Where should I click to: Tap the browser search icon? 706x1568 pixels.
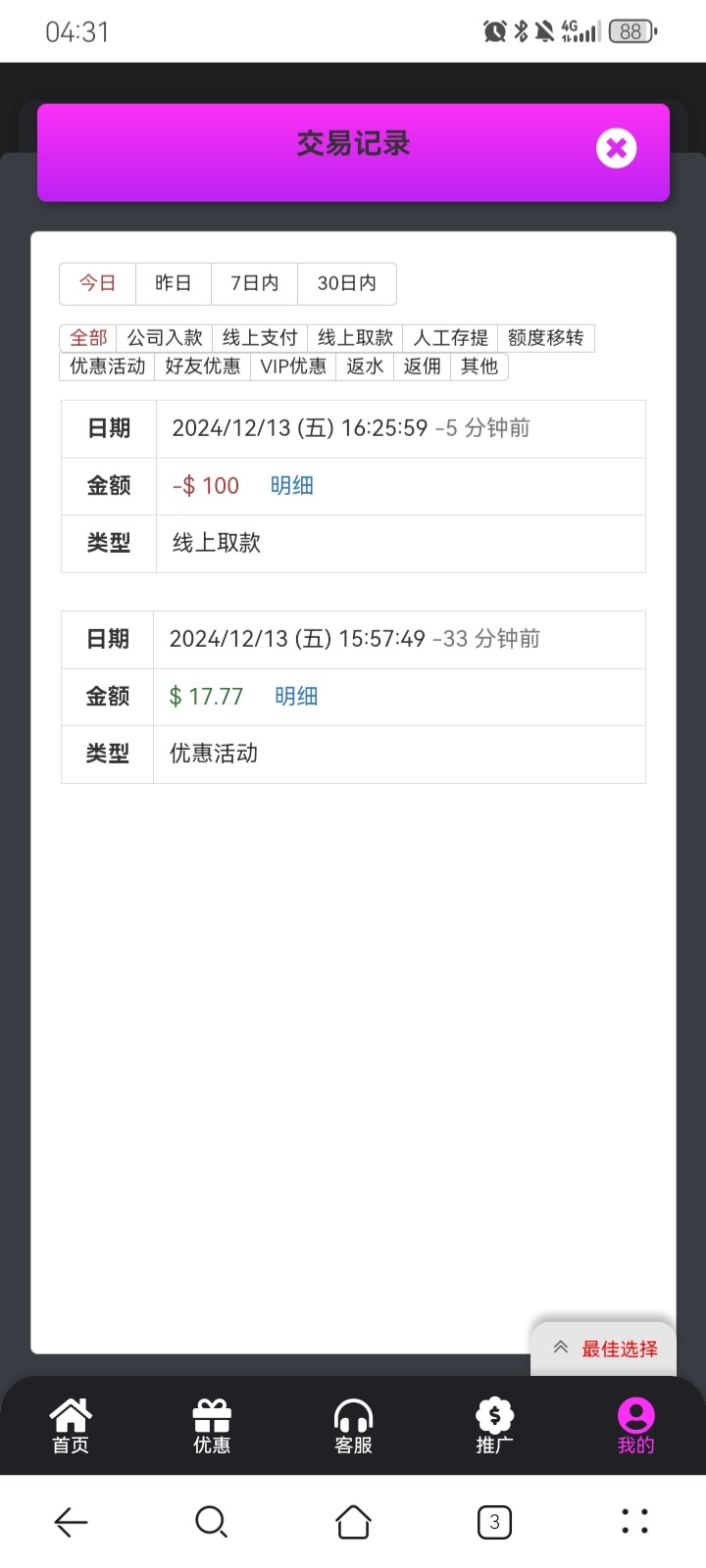tap(211, 1522)
